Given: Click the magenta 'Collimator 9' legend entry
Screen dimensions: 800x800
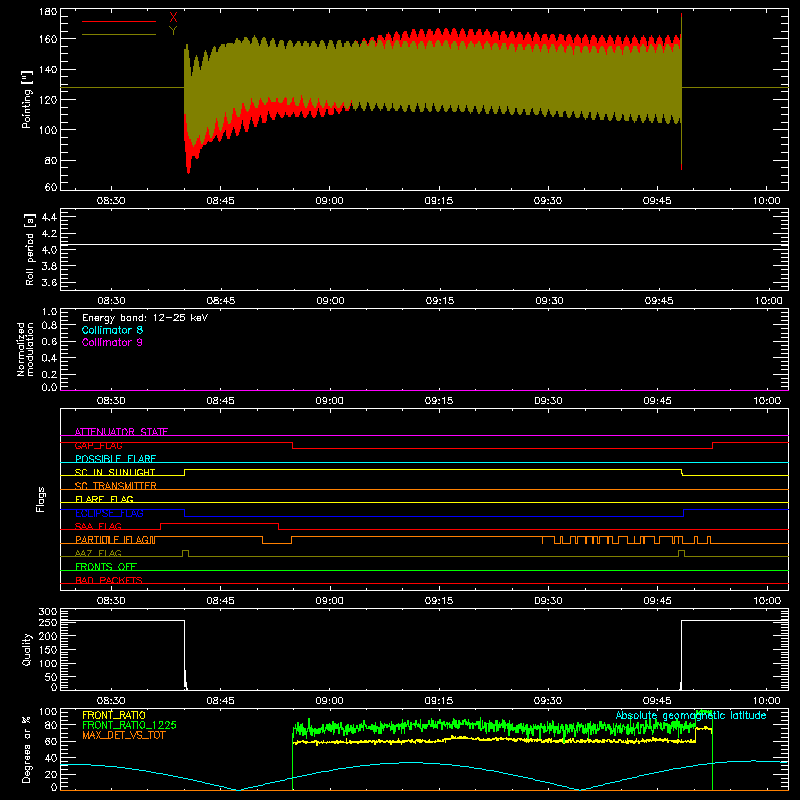Looking at the screenshot, I should (112, 342).
